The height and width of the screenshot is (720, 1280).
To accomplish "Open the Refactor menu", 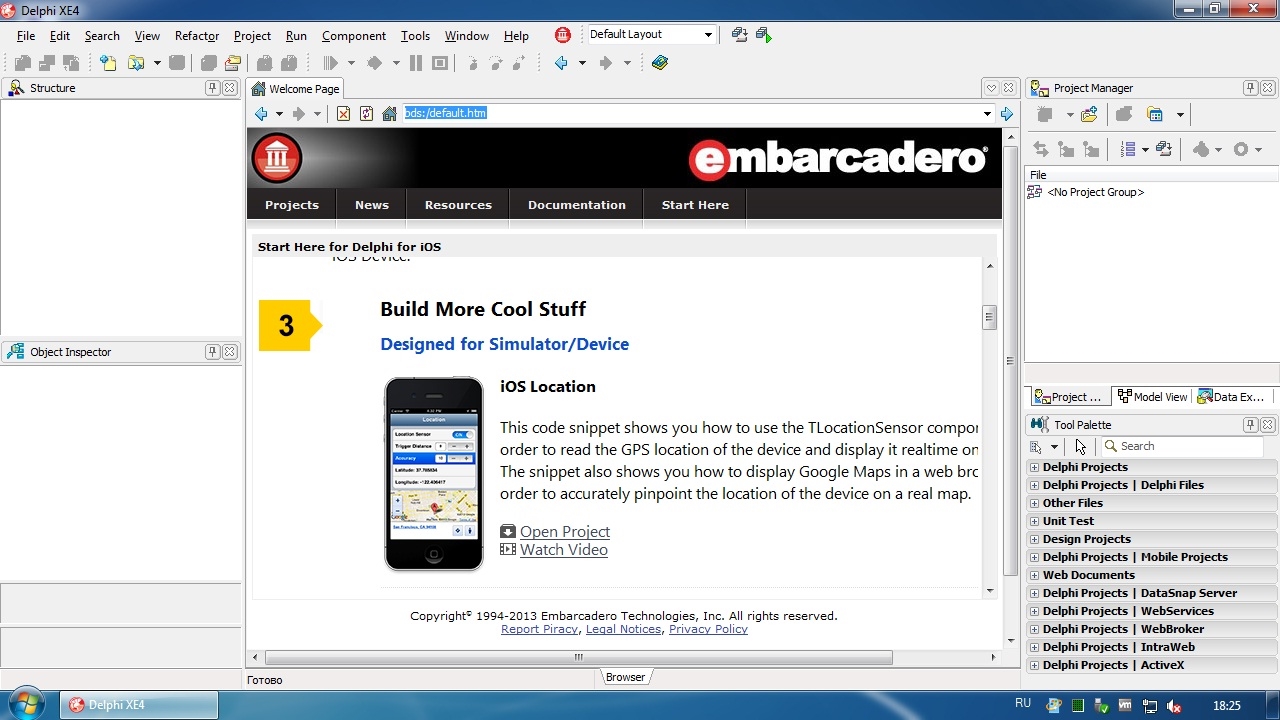I will 196,36.
